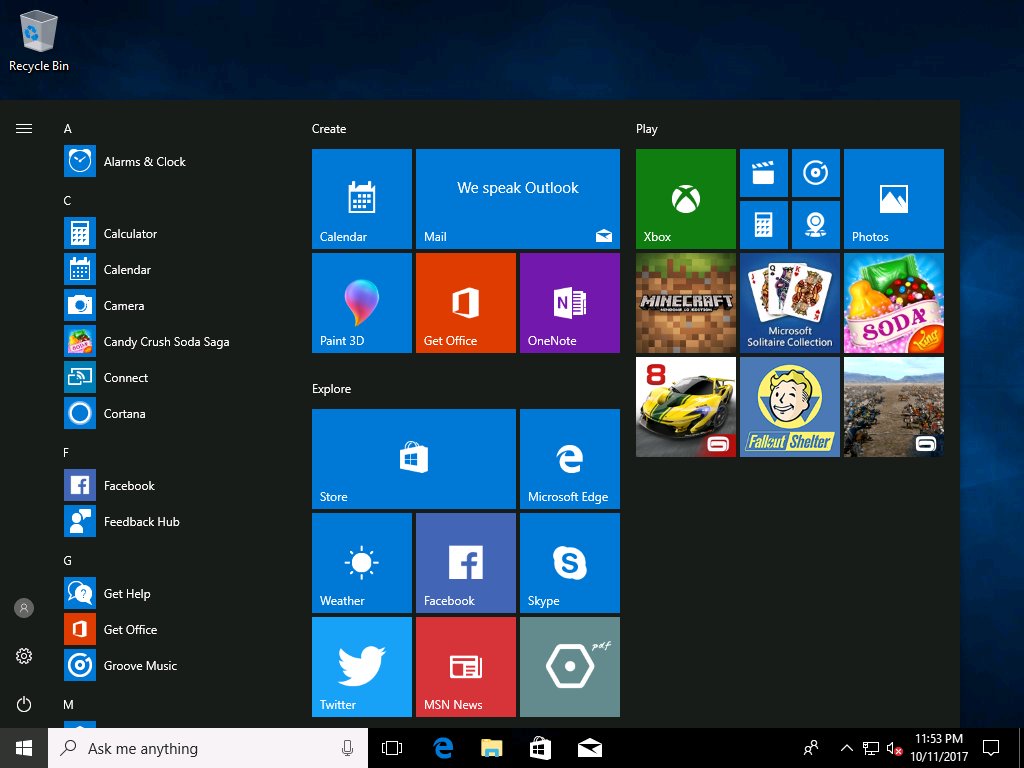This screenshot has height=768, width=1024.
Task: Click the letter F group header
Action: click(66, 453)
